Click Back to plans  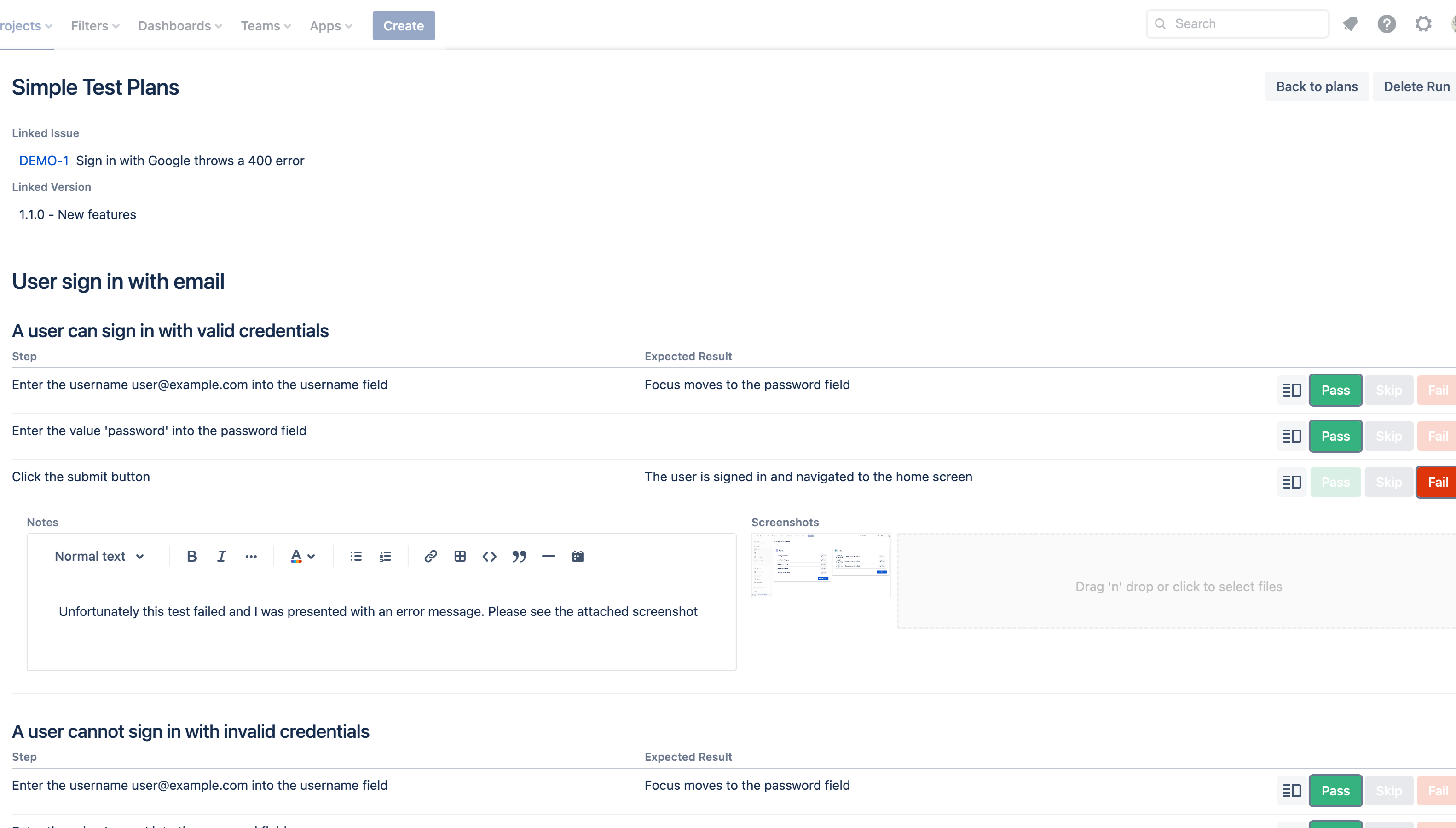(x=1317, y=86)
